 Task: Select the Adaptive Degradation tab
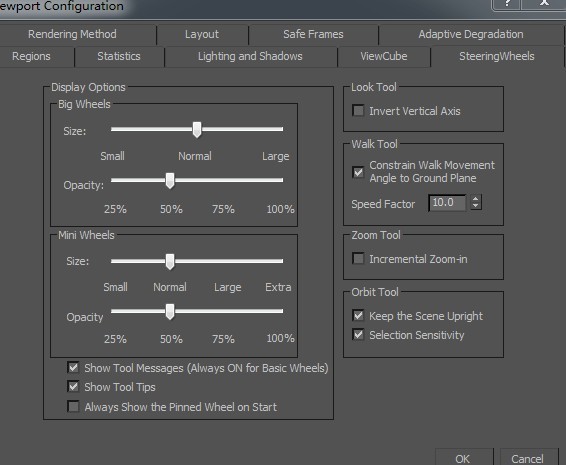[x=471, y=34]
